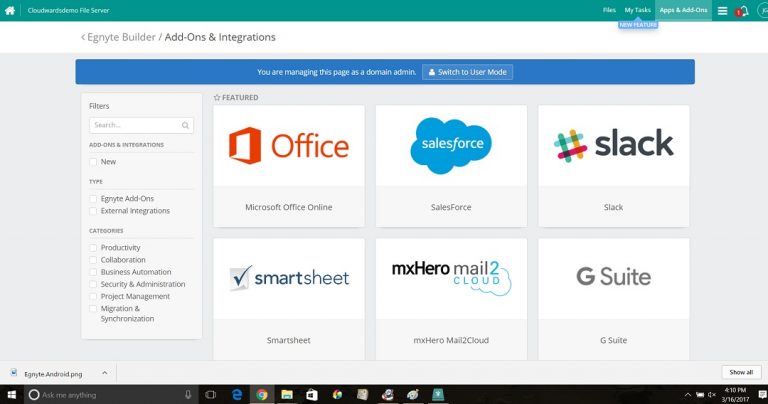768x404 pixels.
Task: Click the Egnyte Android.png file icon
Action: click(14, 373)
